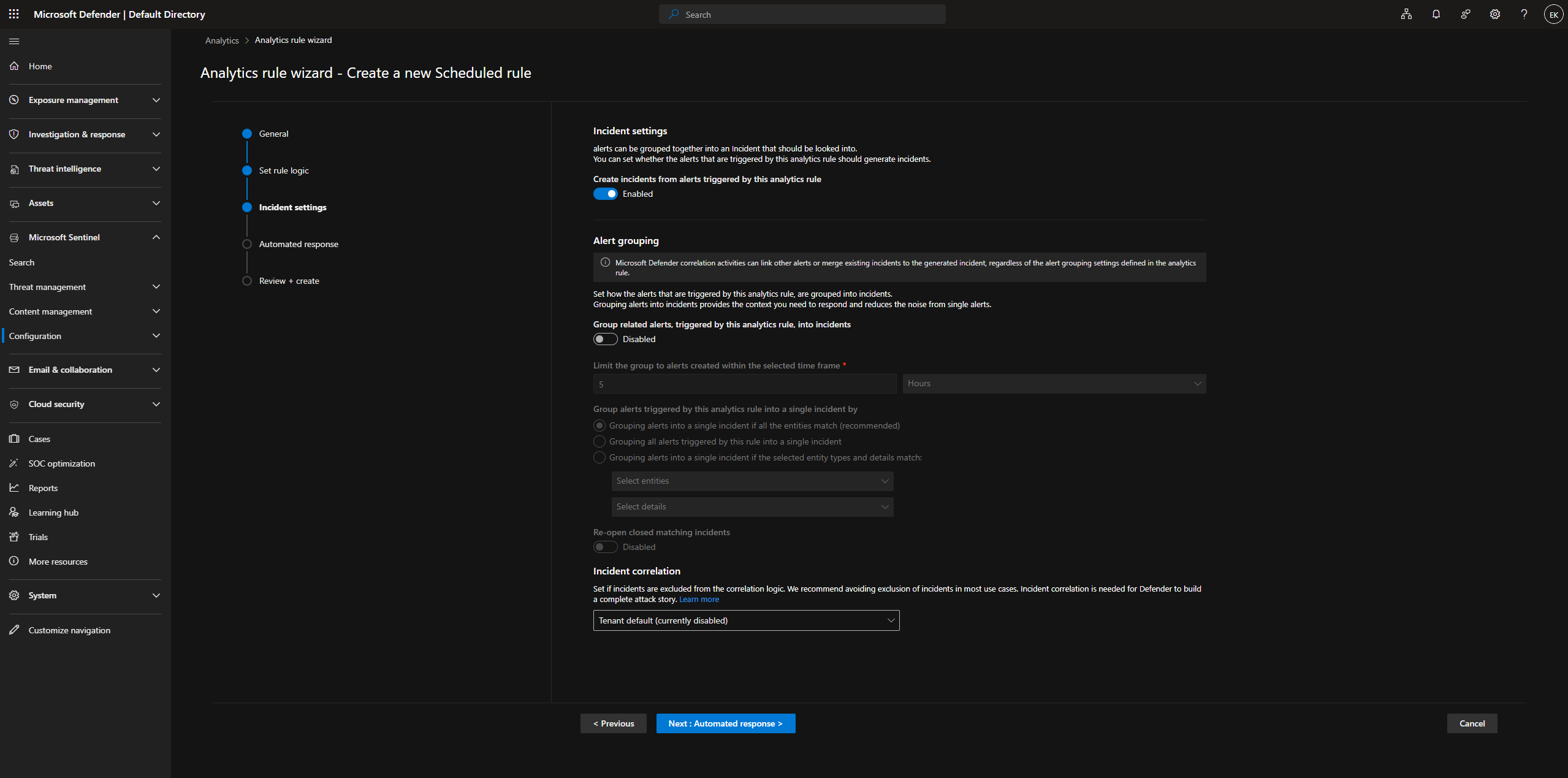The width and height of the screenshot is (1568, 778).
Task: Open the app launcher waffle icon
Action: click(x=13, y=14)
